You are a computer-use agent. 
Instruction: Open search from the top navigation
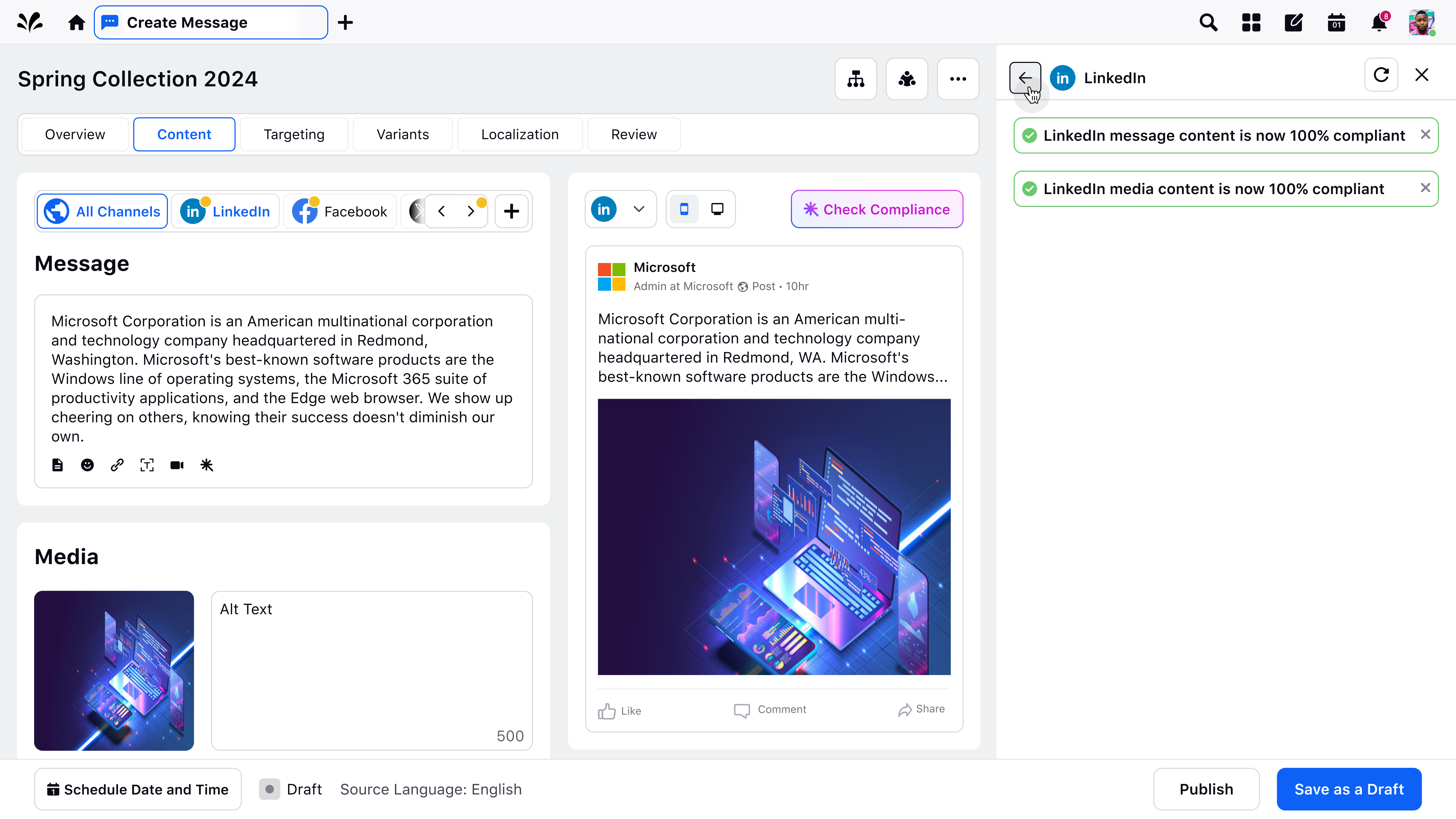[1208, 22]
